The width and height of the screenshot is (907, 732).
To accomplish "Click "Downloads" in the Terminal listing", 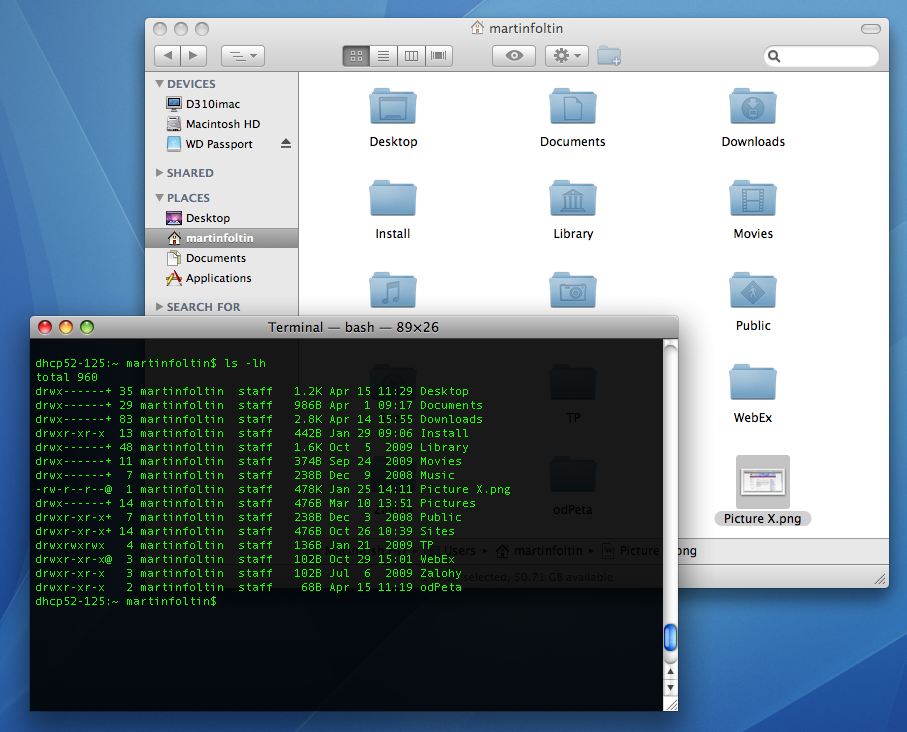I will point(451,420).
